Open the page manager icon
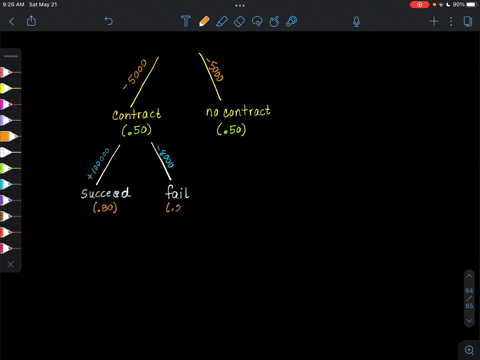 (468, 22)
